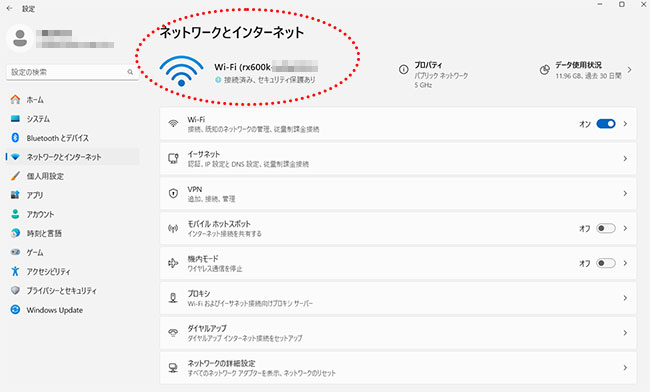Screen dimensions: 650x392
Task: Click the イーサネット monitor icon
Action: click(173, 158)
